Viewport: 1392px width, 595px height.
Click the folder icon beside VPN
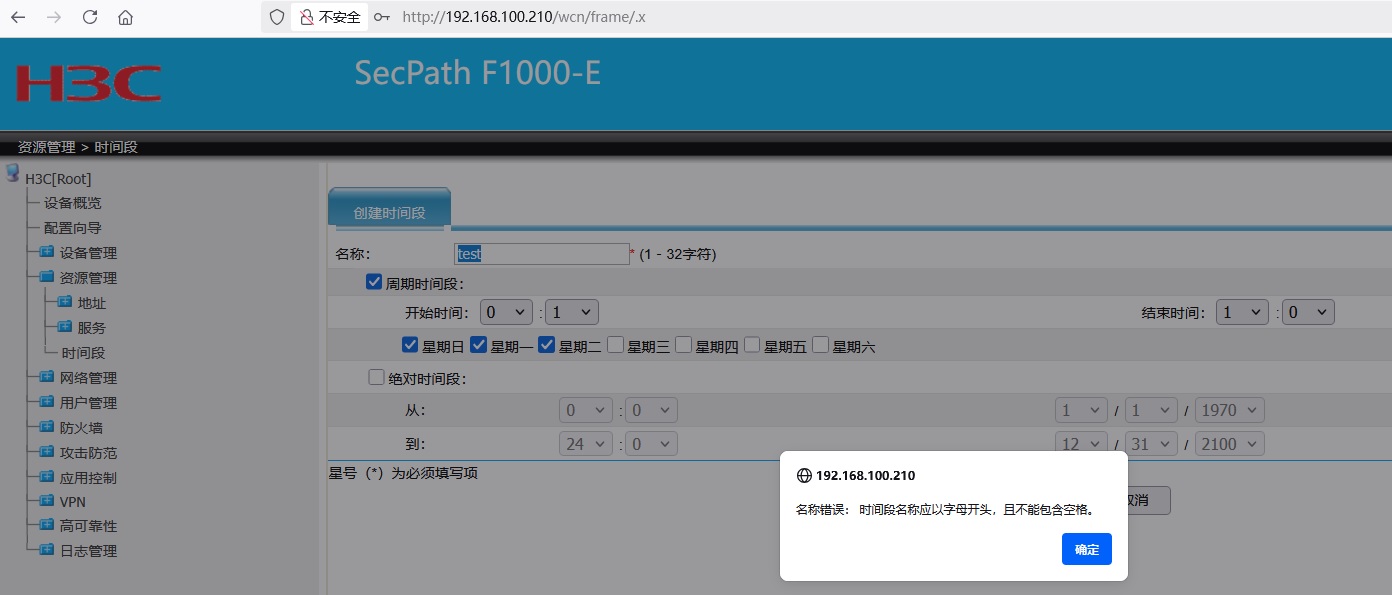[x=47, y=501]
